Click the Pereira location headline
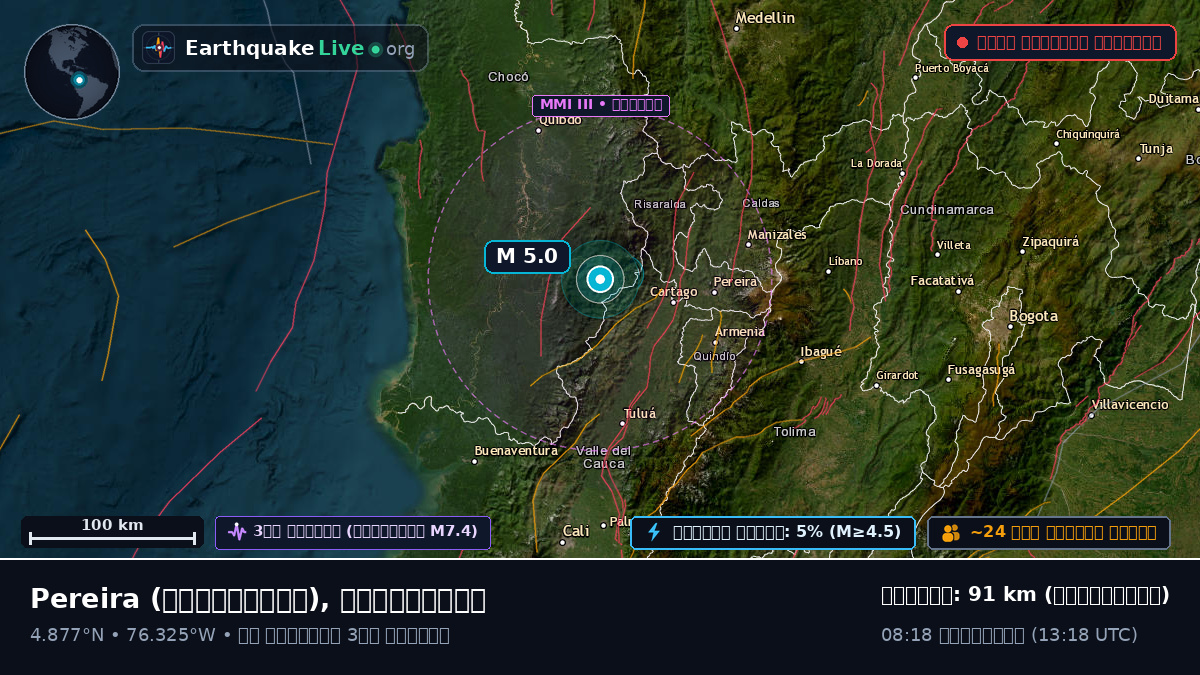 click(x=258, y=599)
